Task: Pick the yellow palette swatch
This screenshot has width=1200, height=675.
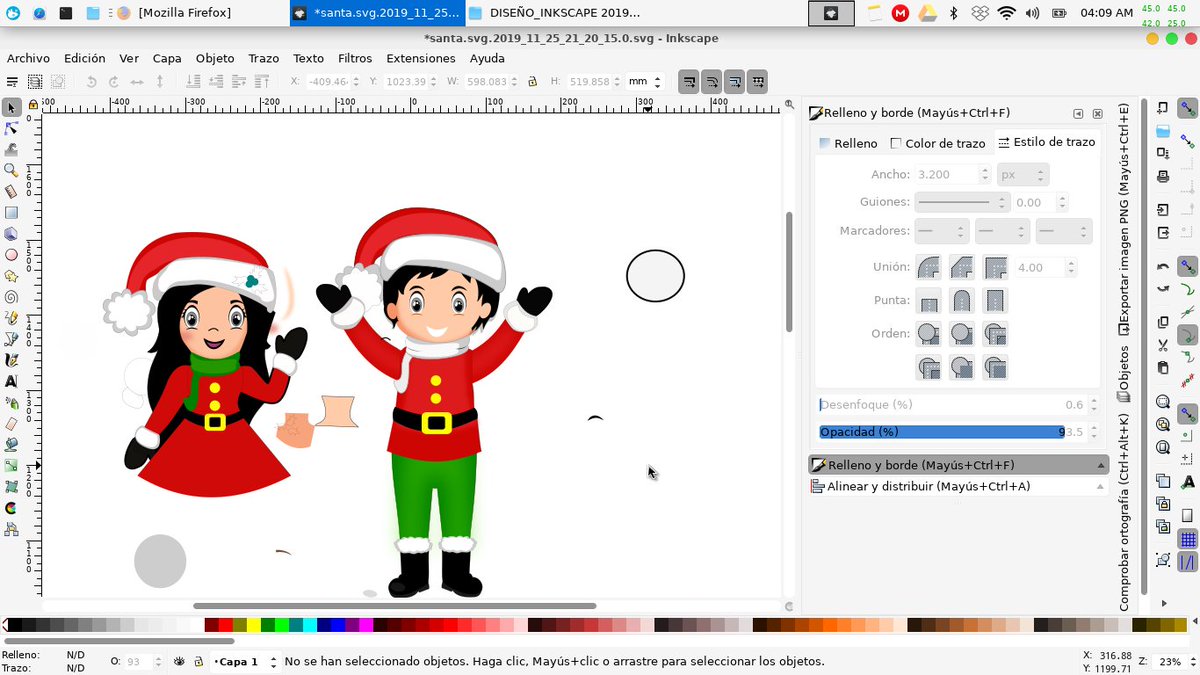Action: (253, 625)
